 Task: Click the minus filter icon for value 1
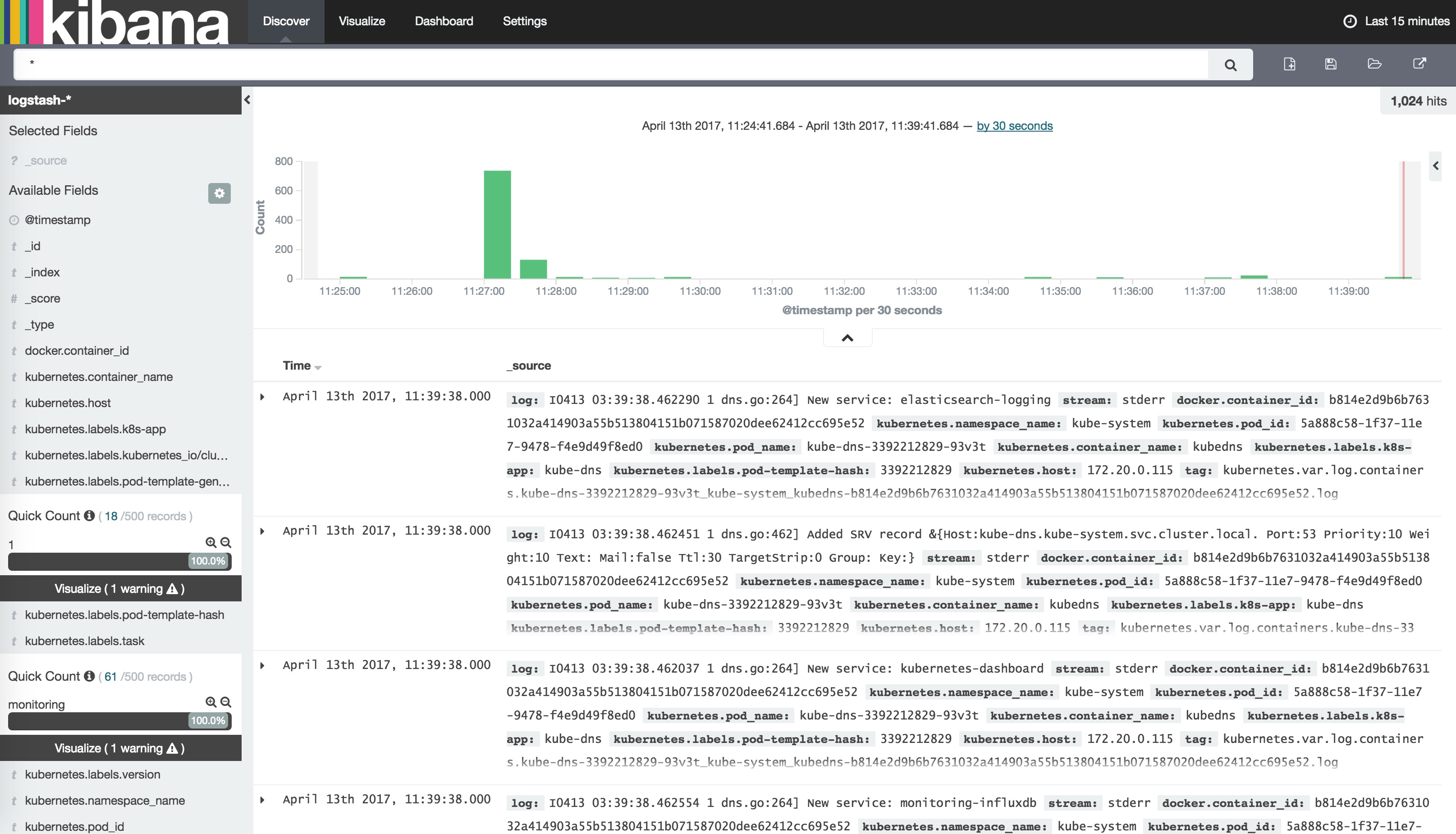coord(226,542)
